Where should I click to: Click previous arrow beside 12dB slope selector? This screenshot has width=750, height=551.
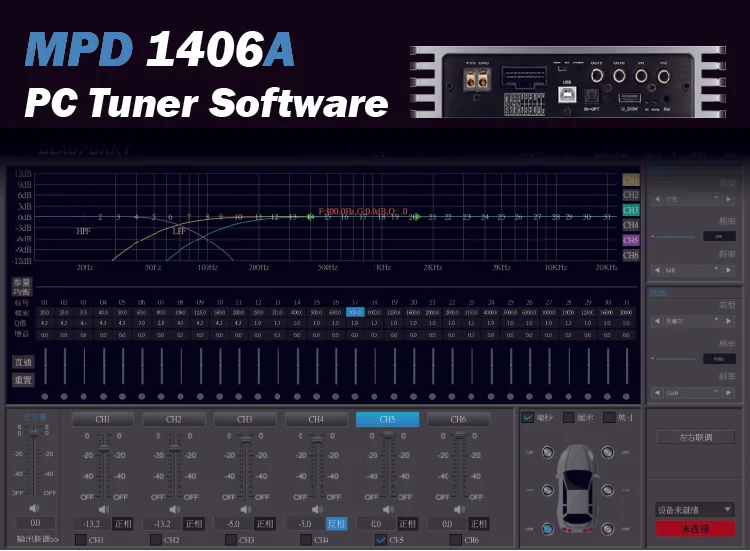pyautogui.click(x=657, y=393)
